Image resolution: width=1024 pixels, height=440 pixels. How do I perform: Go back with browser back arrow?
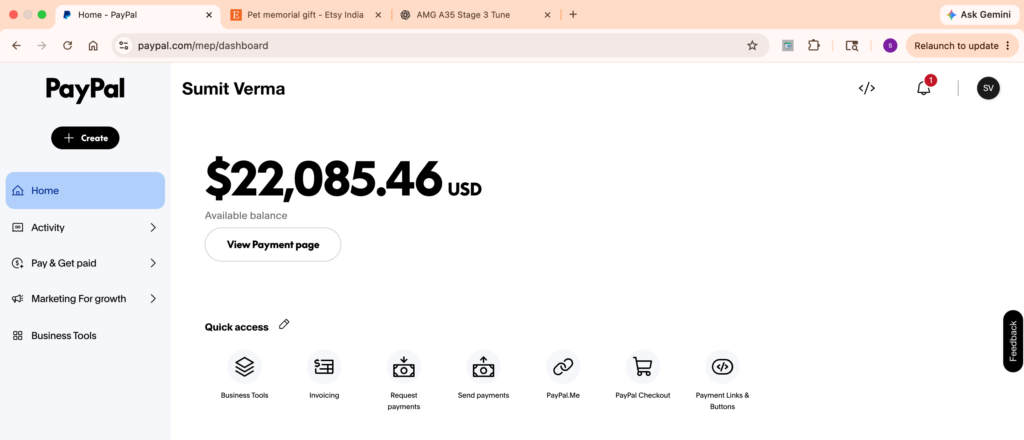(16, 46)
